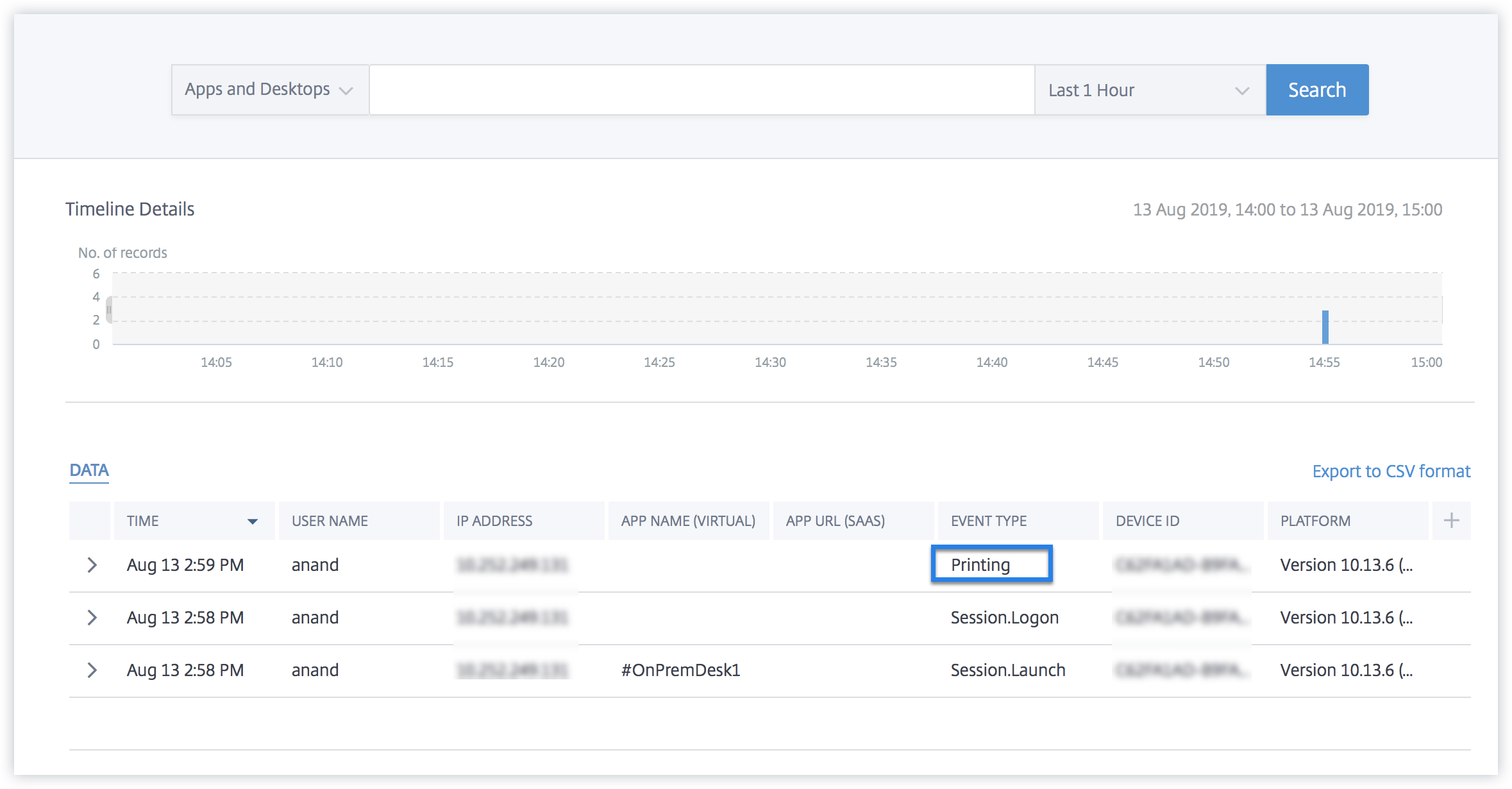Viewport: 1512px width, 789px height.
Task: Click inside the search query input field
Action: 701,90
